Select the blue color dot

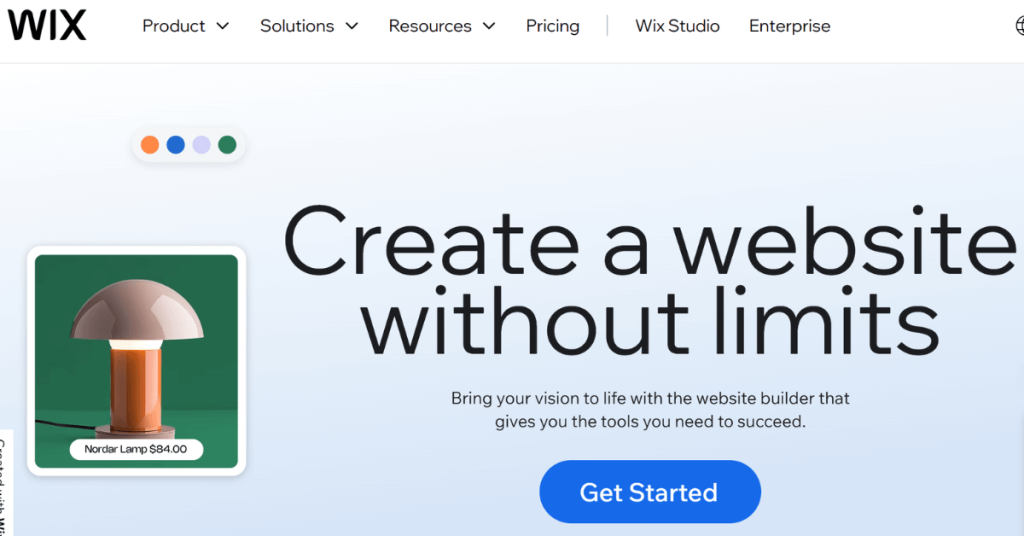pyautogui.click(x=176, y=145)
